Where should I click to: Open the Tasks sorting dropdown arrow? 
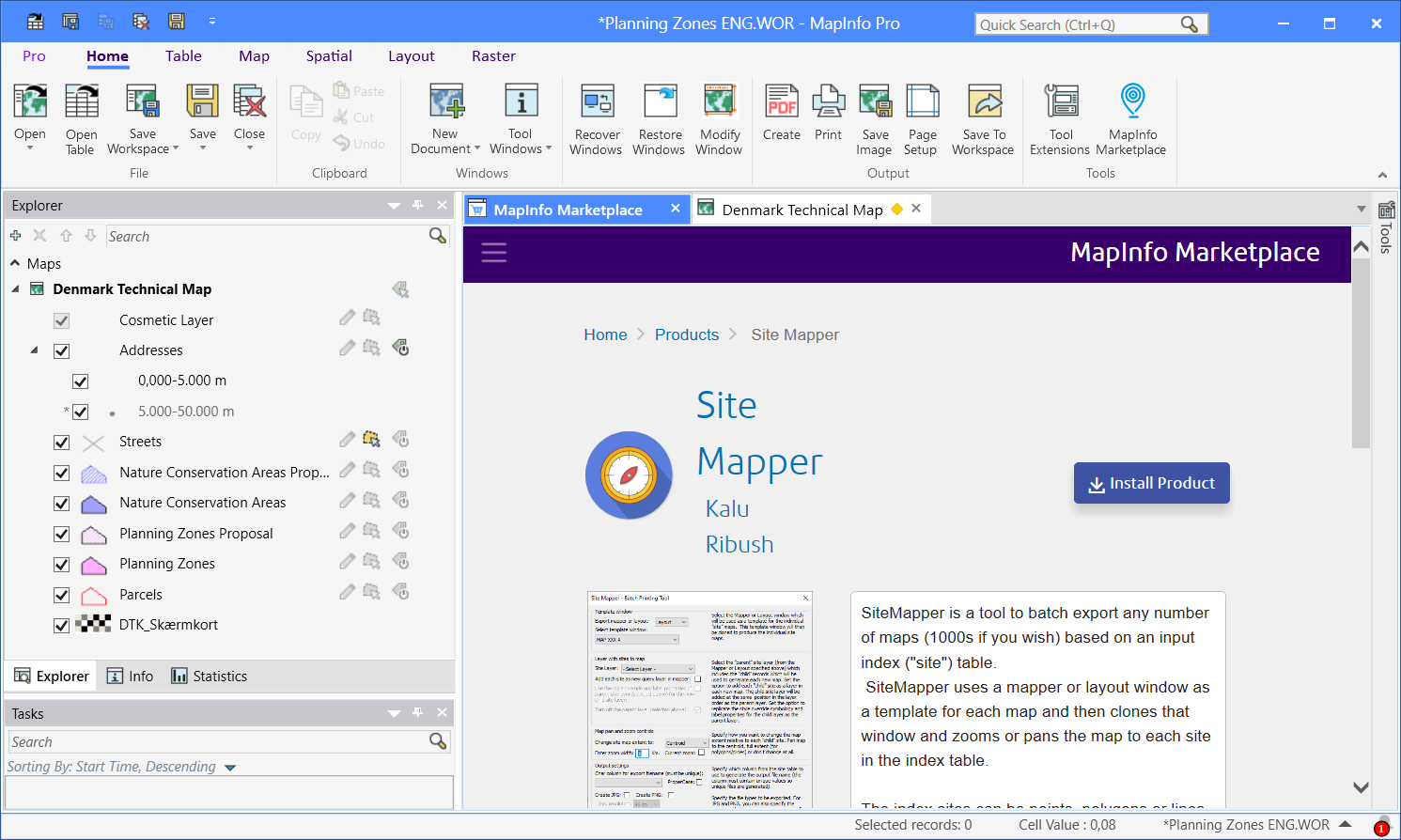pyautogui.click(x=230, y=769)
